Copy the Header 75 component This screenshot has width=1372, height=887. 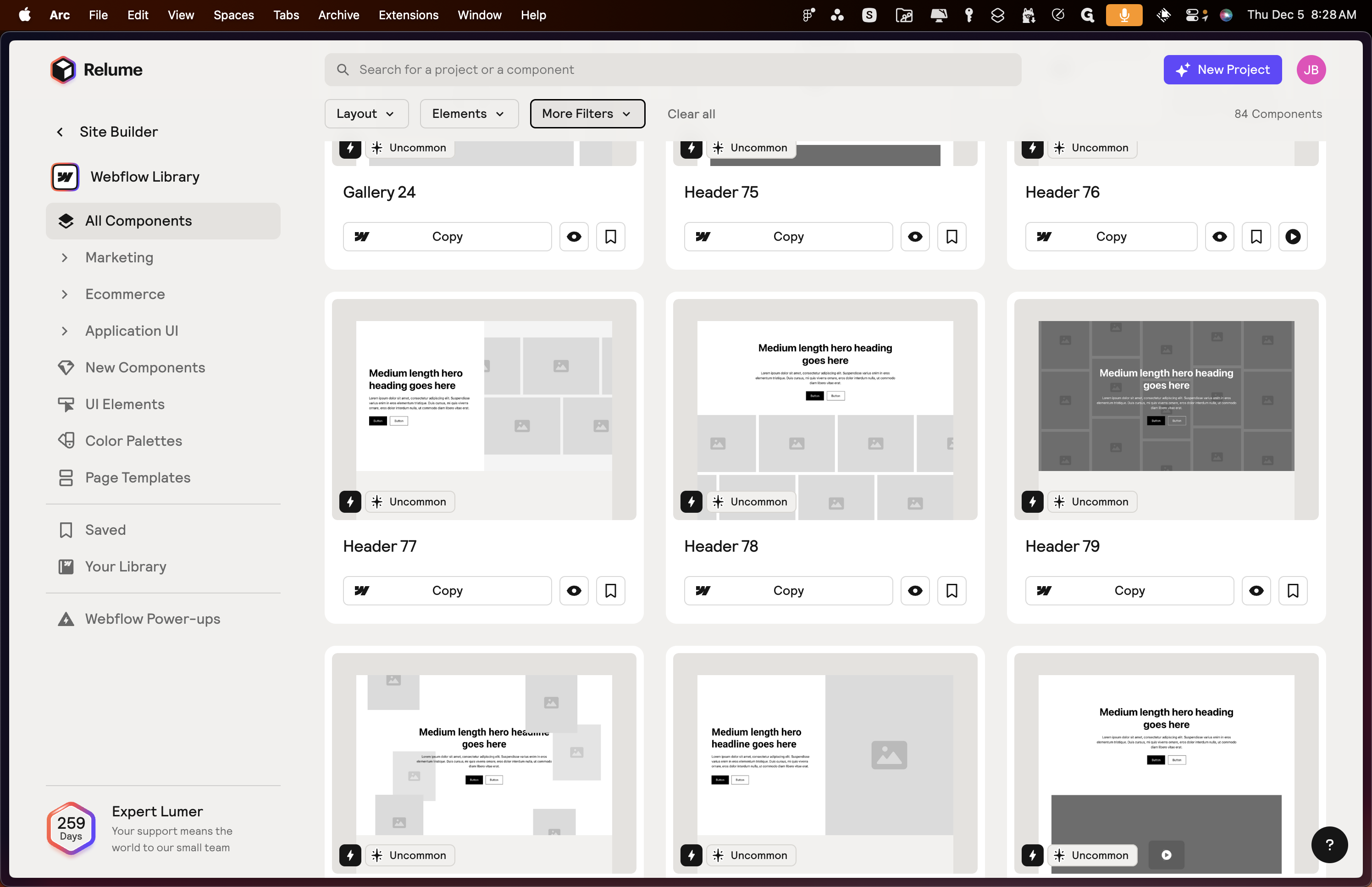pyautogui.click(x=788, y=237)
